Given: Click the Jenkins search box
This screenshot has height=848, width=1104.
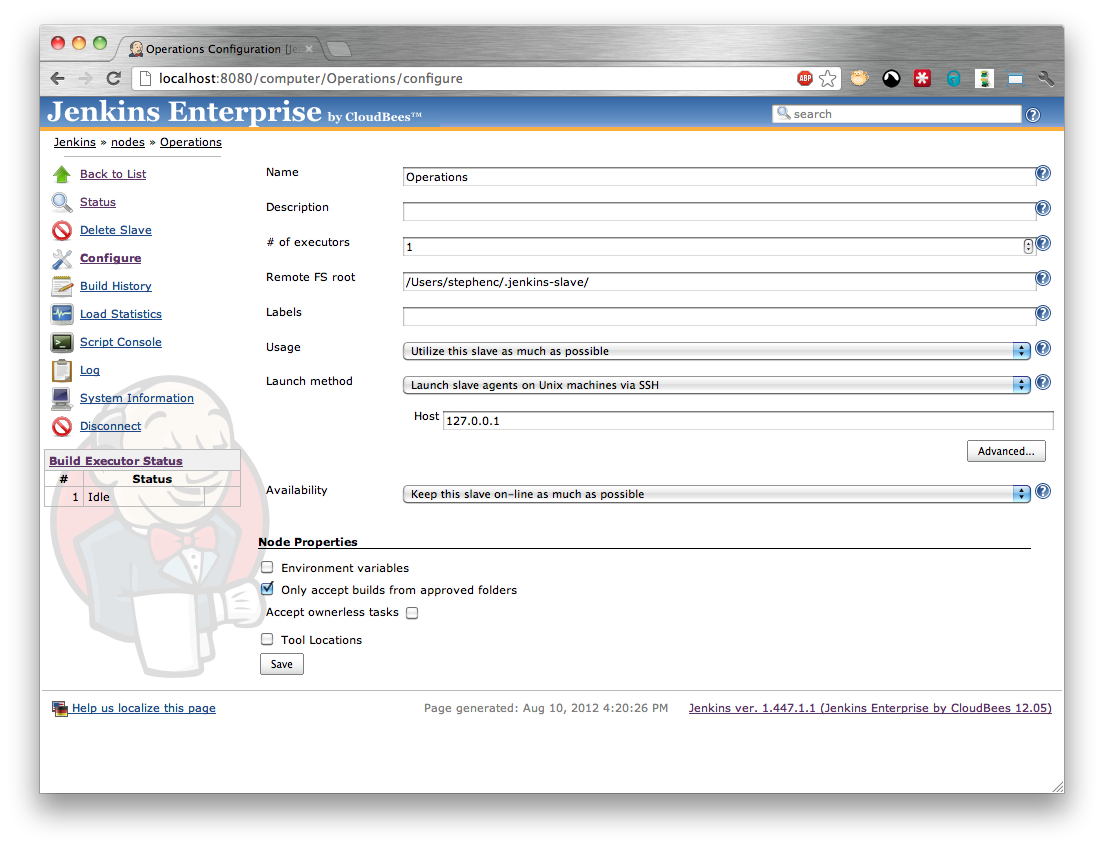Looking at the screenshot, I should click(x=896, y=114).
